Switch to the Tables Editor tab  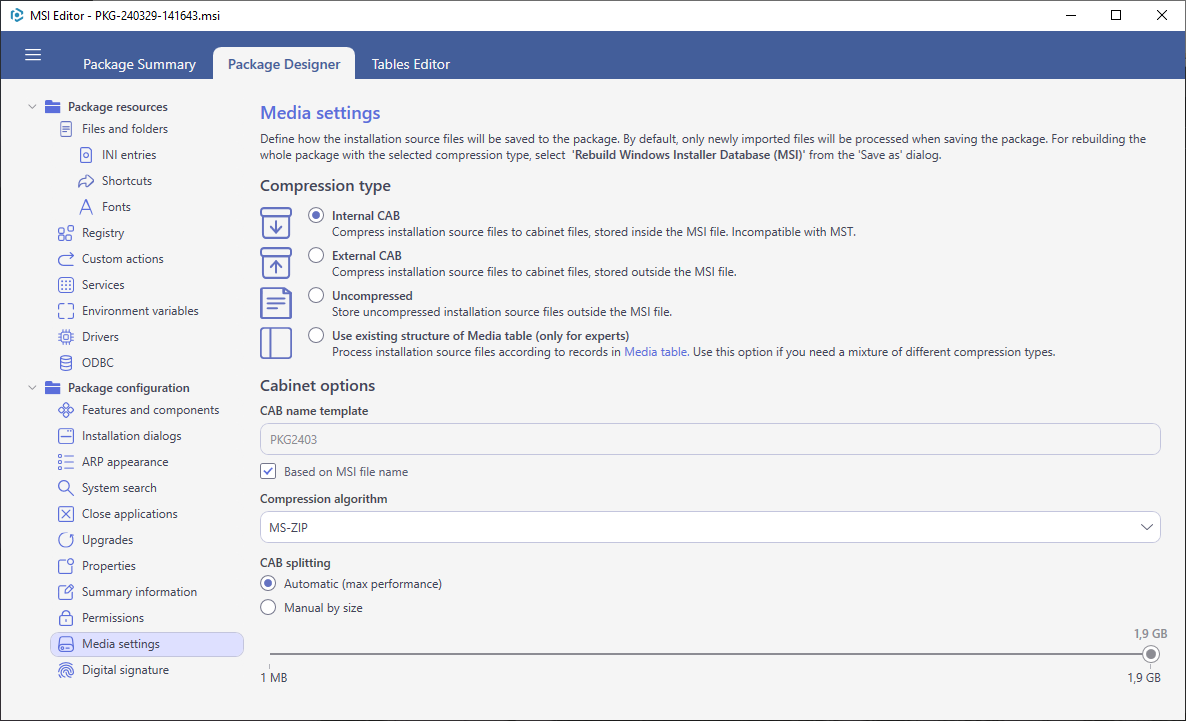point(410,64)
